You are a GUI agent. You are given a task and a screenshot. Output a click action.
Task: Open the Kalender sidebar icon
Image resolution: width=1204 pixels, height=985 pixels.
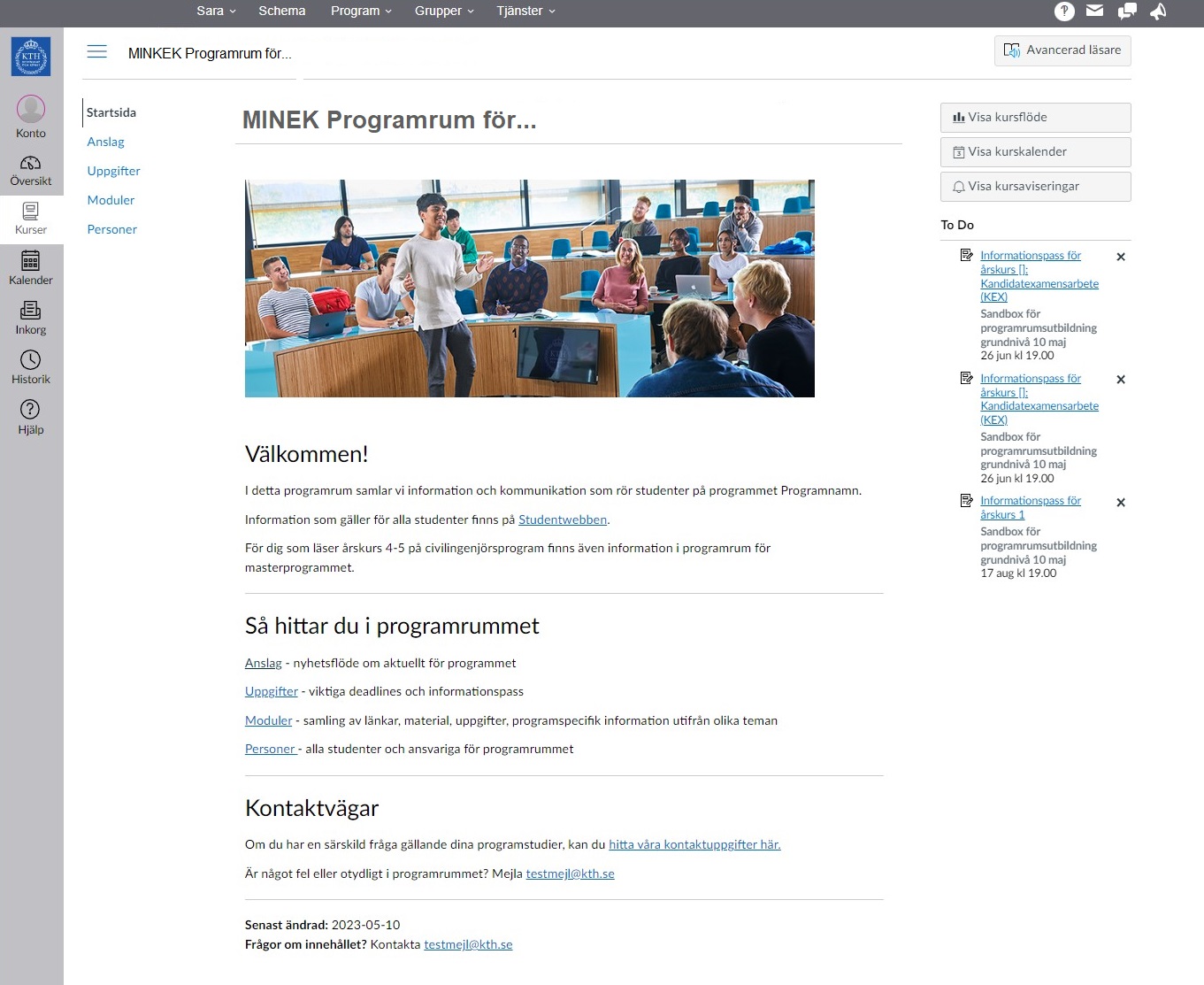tap(31, 261)
